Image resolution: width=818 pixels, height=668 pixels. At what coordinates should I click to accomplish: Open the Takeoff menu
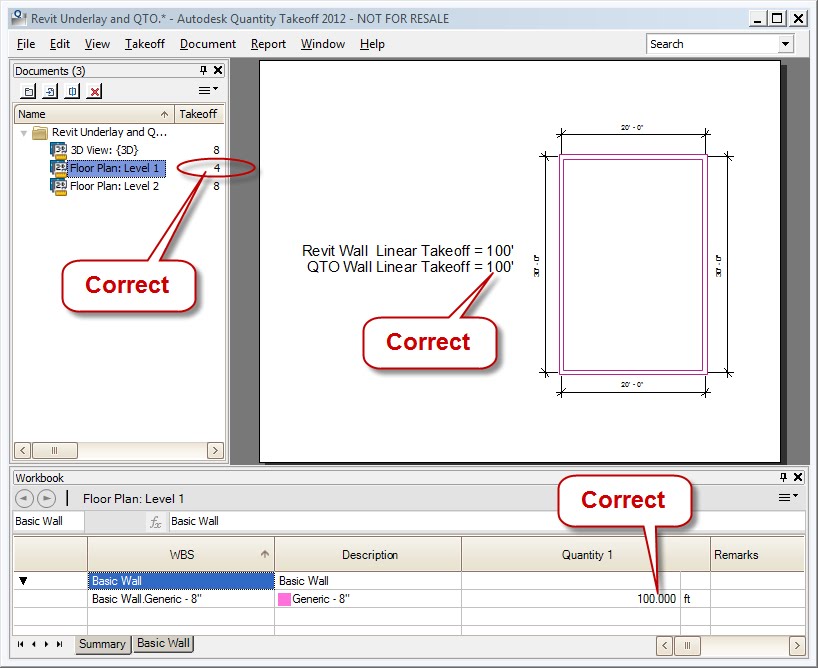[x=145, y=44]
